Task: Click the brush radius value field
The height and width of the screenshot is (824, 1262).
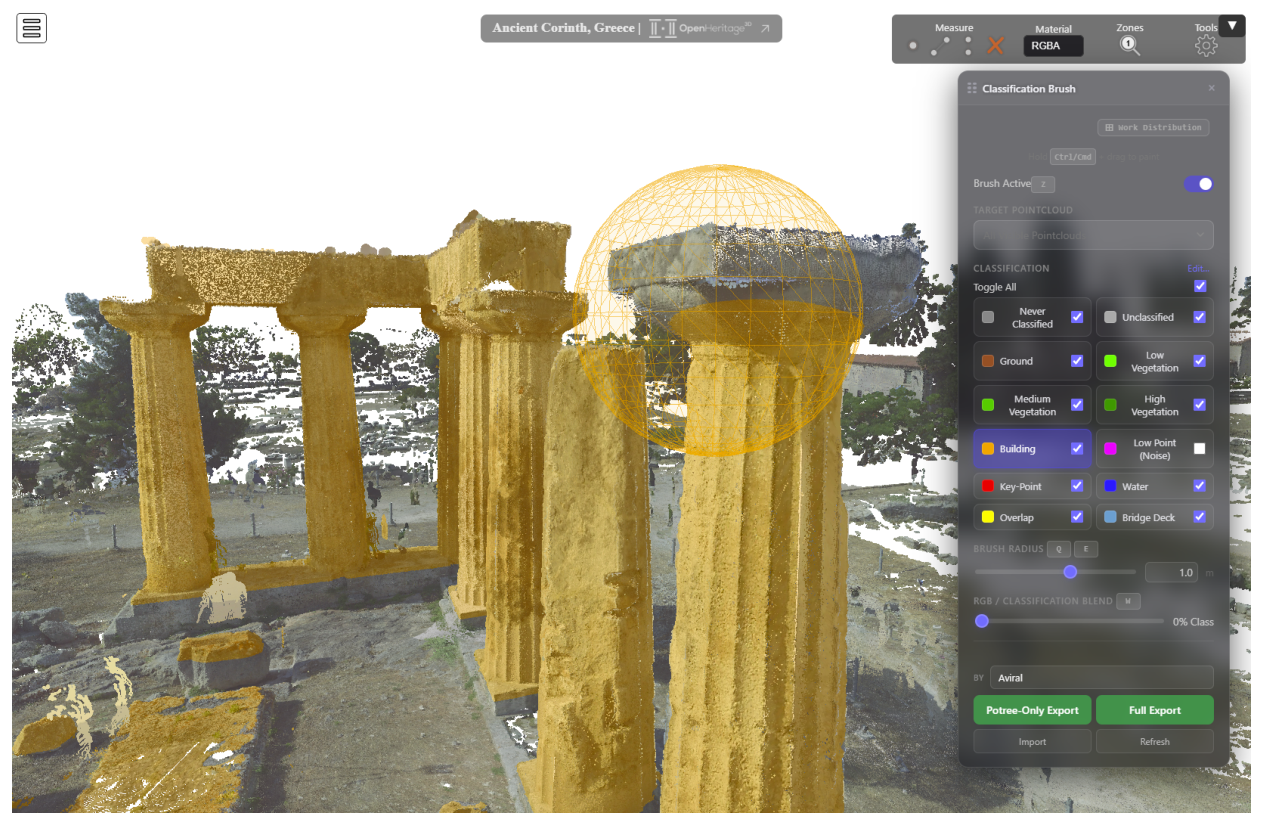Action: click(x=1172, y=572)
